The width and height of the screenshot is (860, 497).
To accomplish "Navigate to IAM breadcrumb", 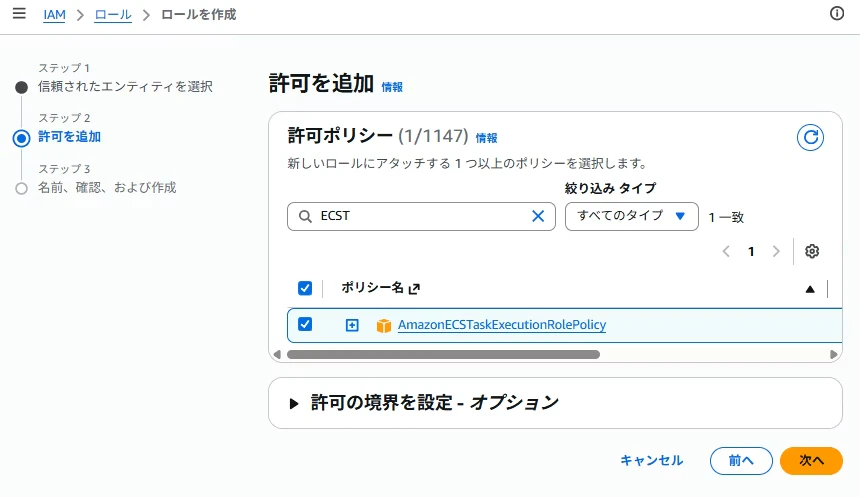I will [54, 15].
